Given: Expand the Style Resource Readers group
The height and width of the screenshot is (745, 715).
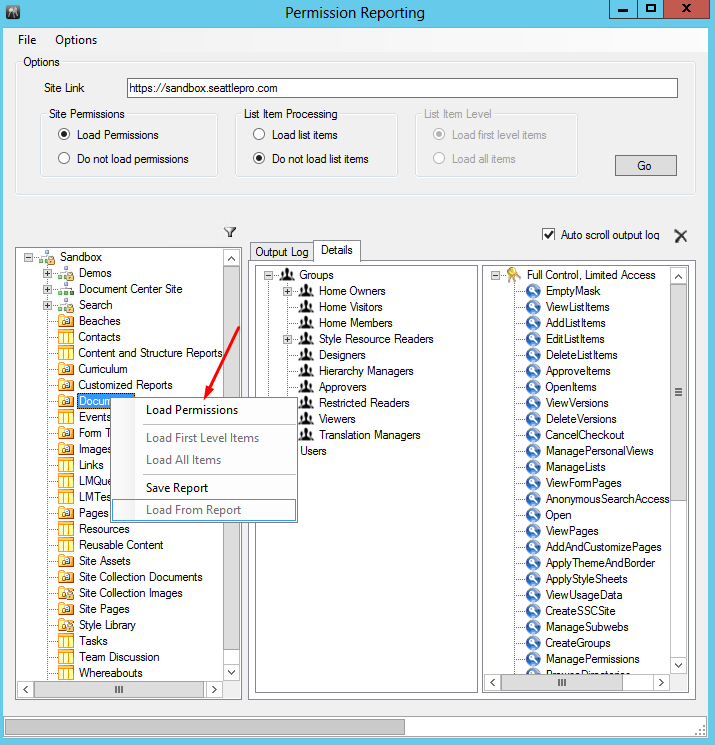Looking at the screenshot, I should (x=288, y=339).
